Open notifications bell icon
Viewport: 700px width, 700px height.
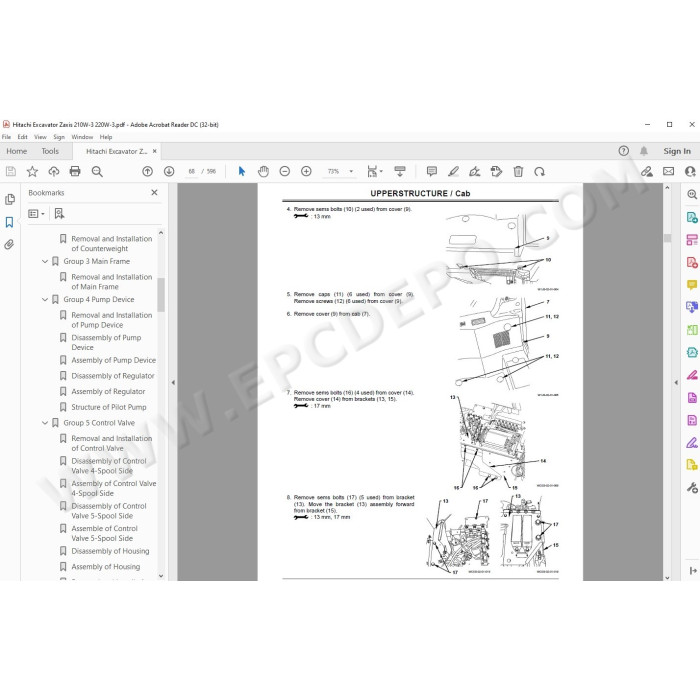pyautogui.click(x=644, y=151)
